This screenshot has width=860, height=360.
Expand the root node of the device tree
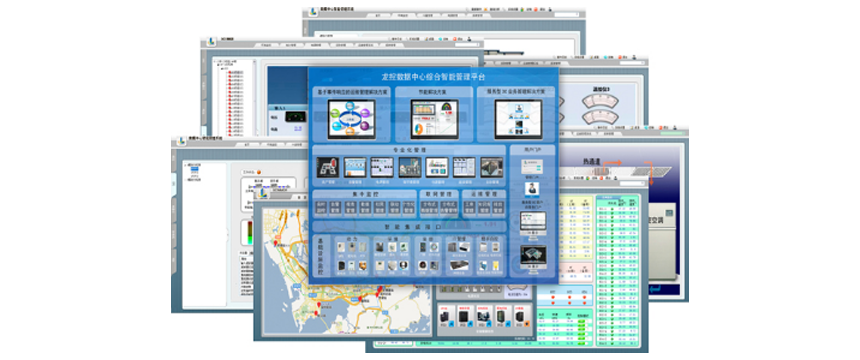[x=216, y=61]
